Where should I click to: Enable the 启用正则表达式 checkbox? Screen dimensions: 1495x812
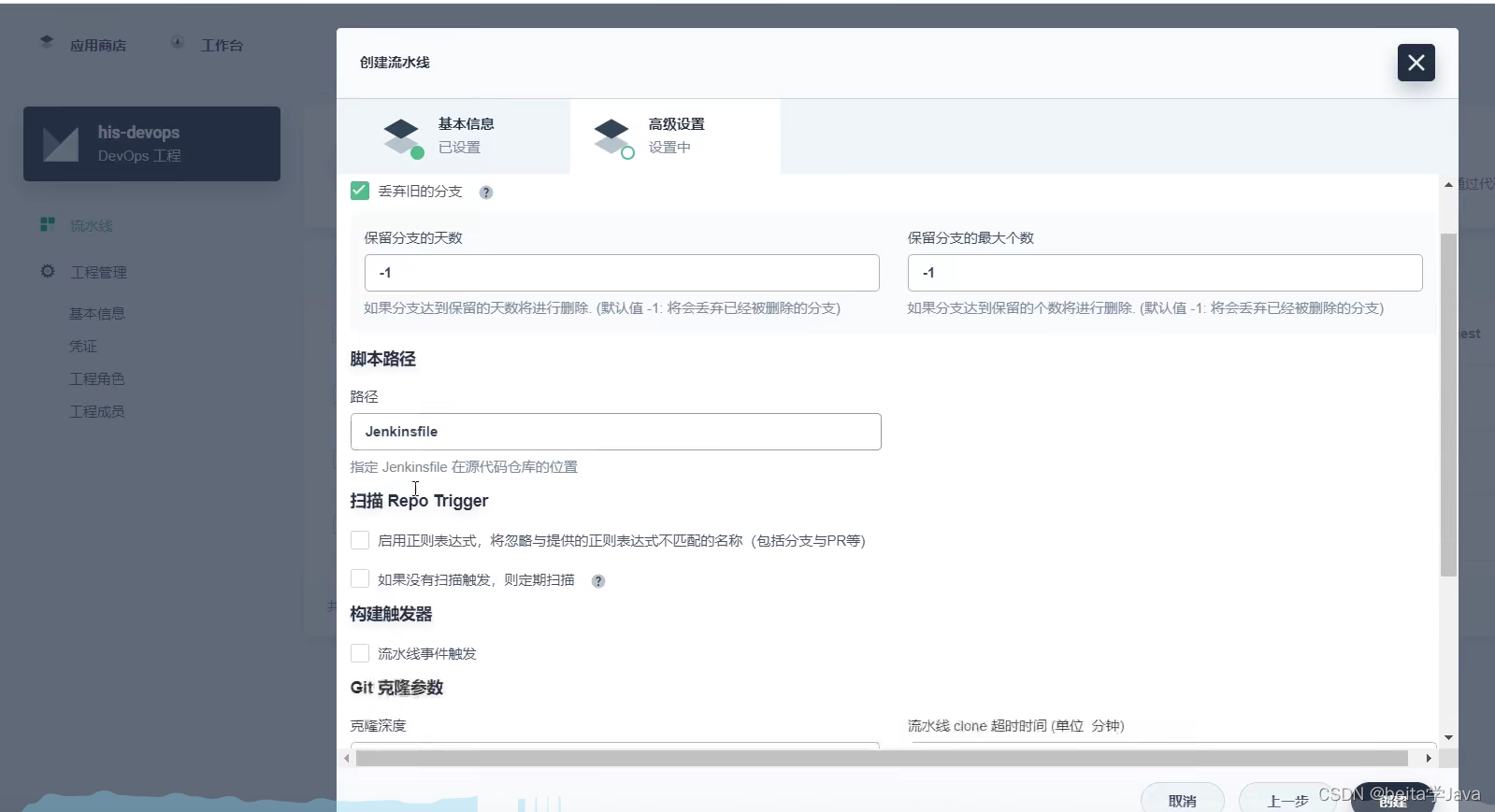pyautogui.click(x=360, y=540)
